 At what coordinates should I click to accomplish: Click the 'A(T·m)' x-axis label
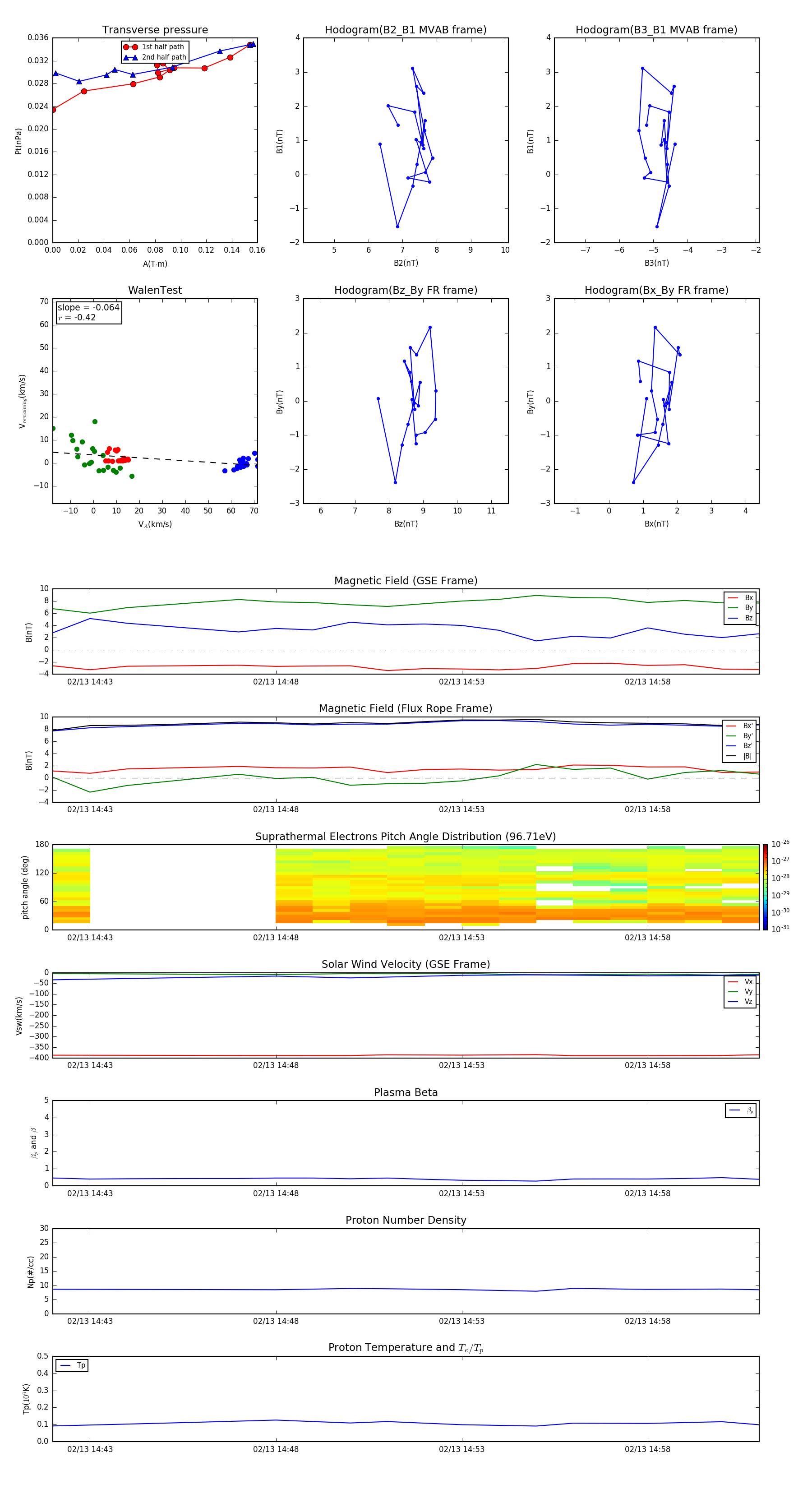[x=155, y=264]
